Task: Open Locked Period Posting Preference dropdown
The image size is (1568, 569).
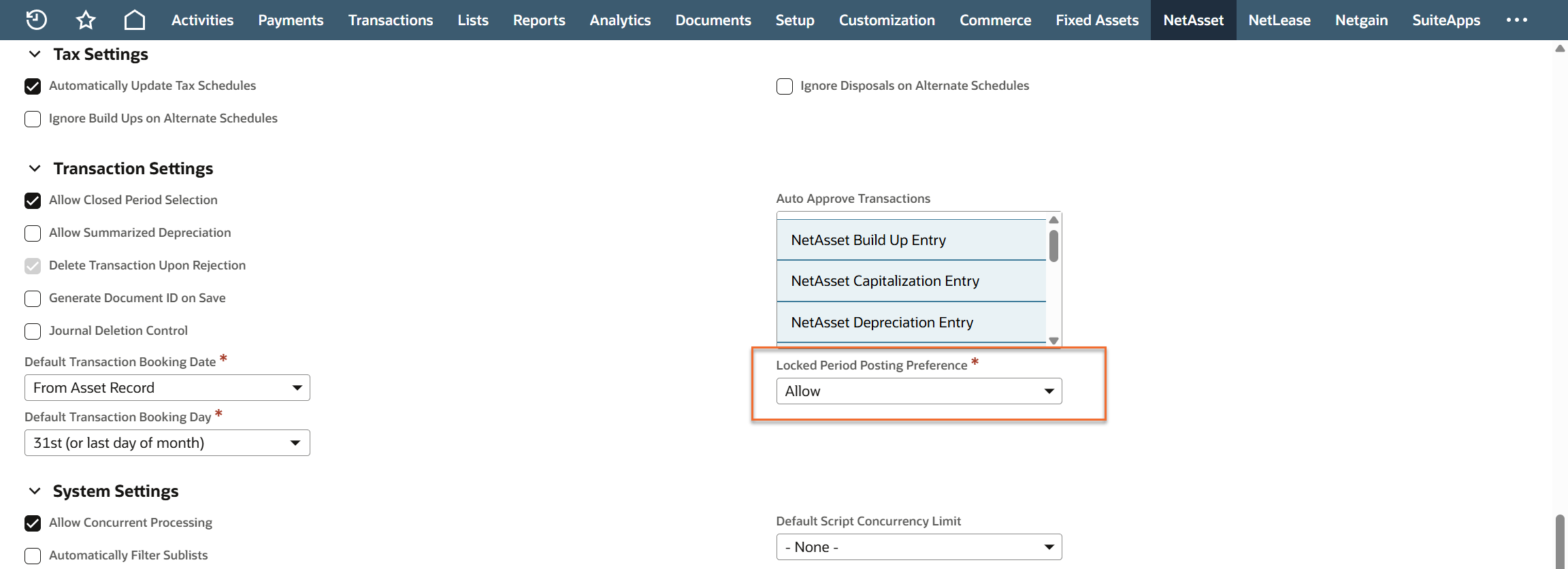Action: (918, 391)
